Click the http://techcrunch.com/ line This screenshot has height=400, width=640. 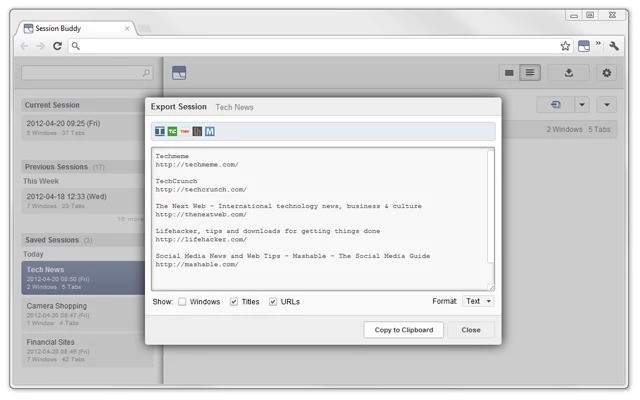click(201, 190)
